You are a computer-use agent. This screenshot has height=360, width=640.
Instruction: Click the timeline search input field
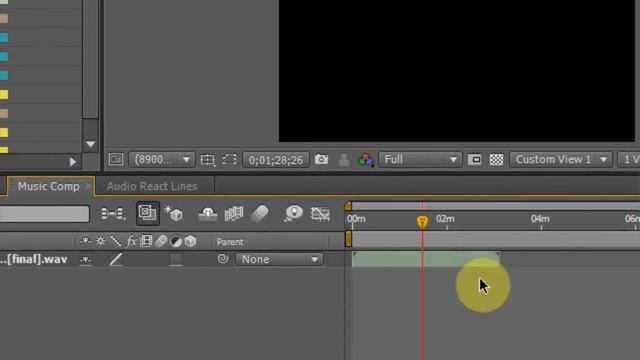point(44,214)
